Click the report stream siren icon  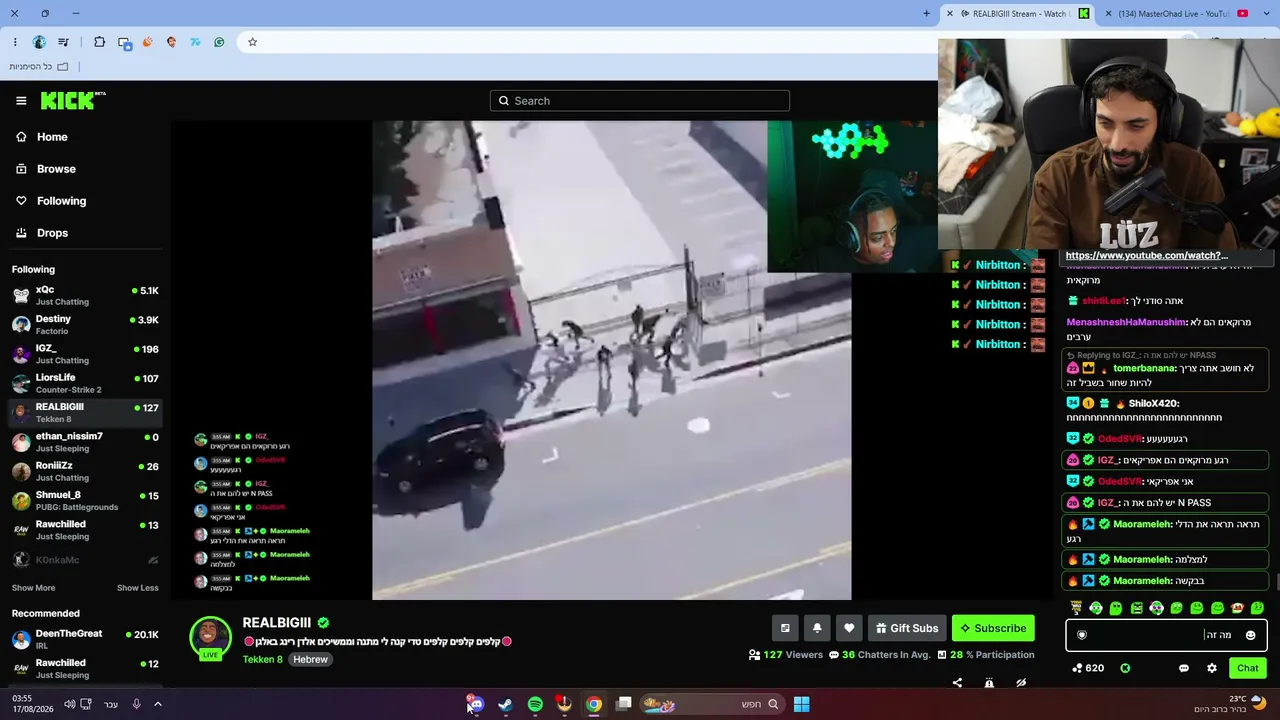click(989, 683)
